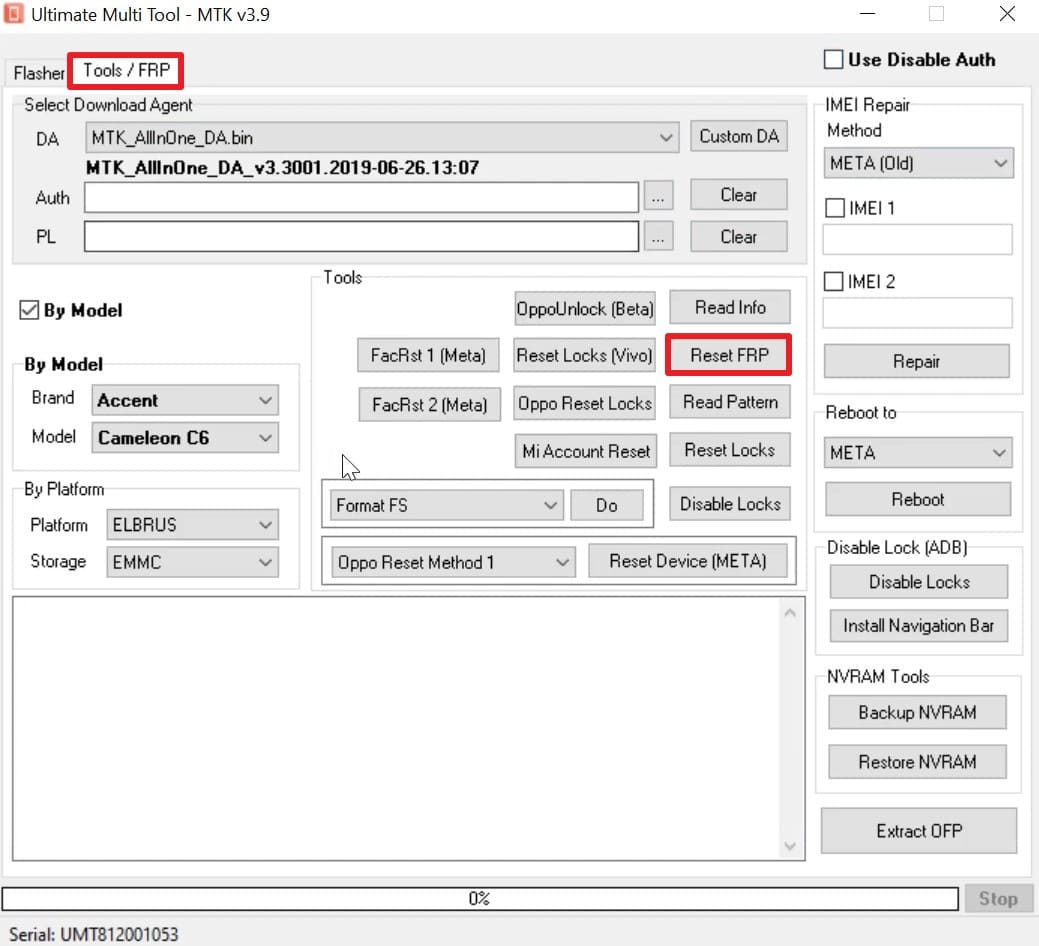Click Backup NVRAM button
Image resolution: width=1039 pixels, height=946 pixels.
click(x=917, y=712)
